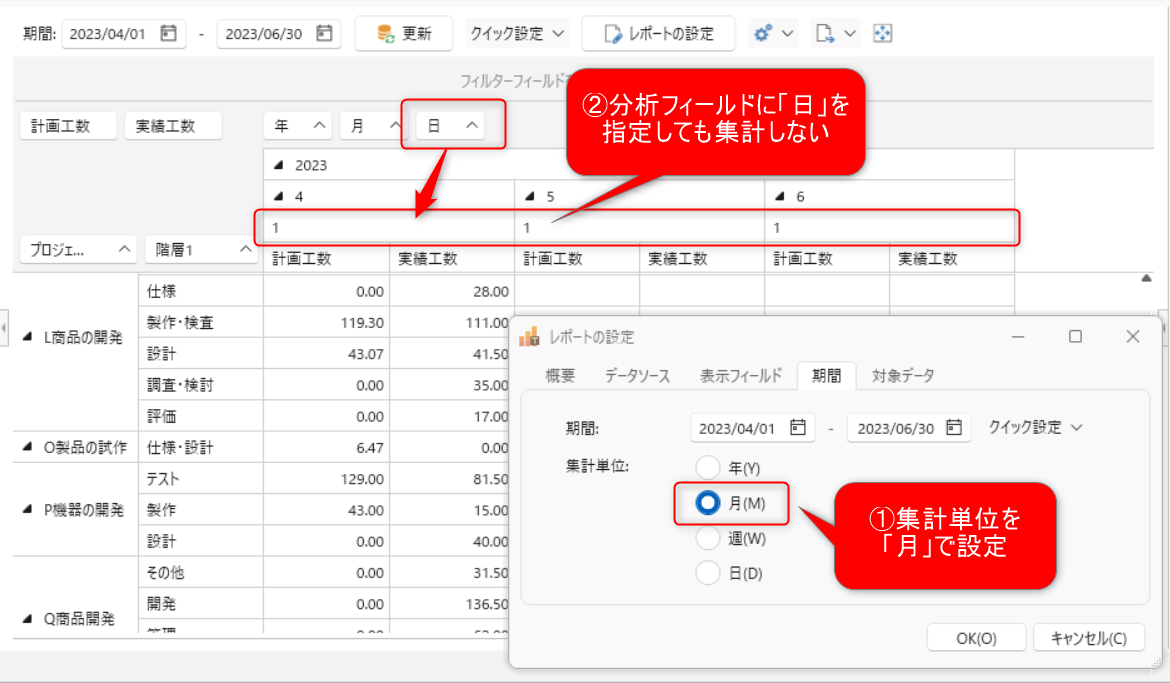Open the gear settings menu in the toolbar
The image size is (1170, 683).
pyautogui.click(x=773, y=33)
